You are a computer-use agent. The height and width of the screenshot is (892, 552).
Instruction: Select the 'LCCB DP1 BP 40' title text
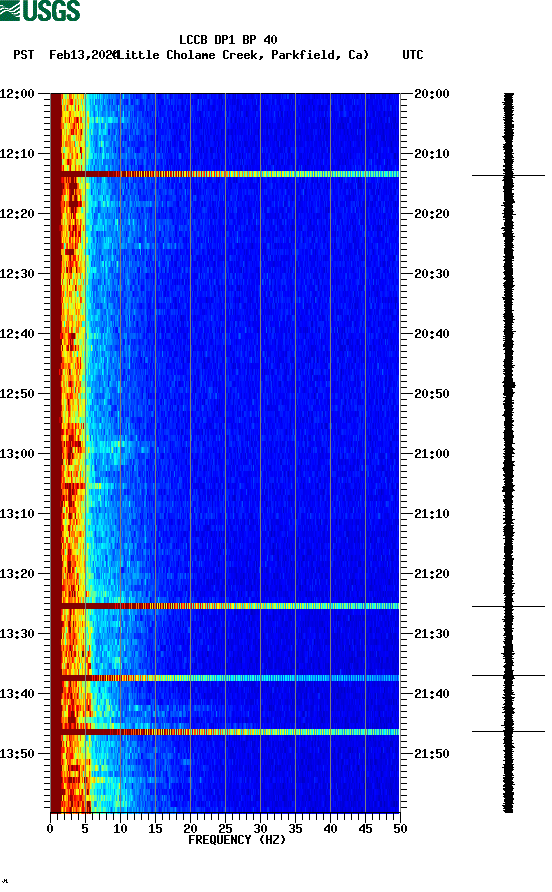coord(228,40)
